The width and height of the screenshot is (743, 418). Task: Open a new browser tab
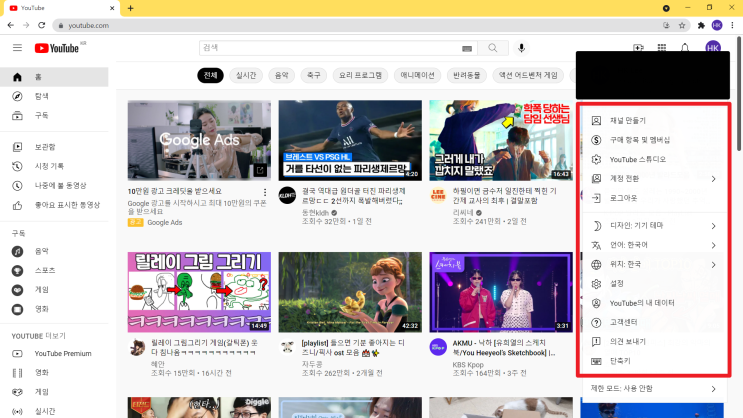(130, 8)
